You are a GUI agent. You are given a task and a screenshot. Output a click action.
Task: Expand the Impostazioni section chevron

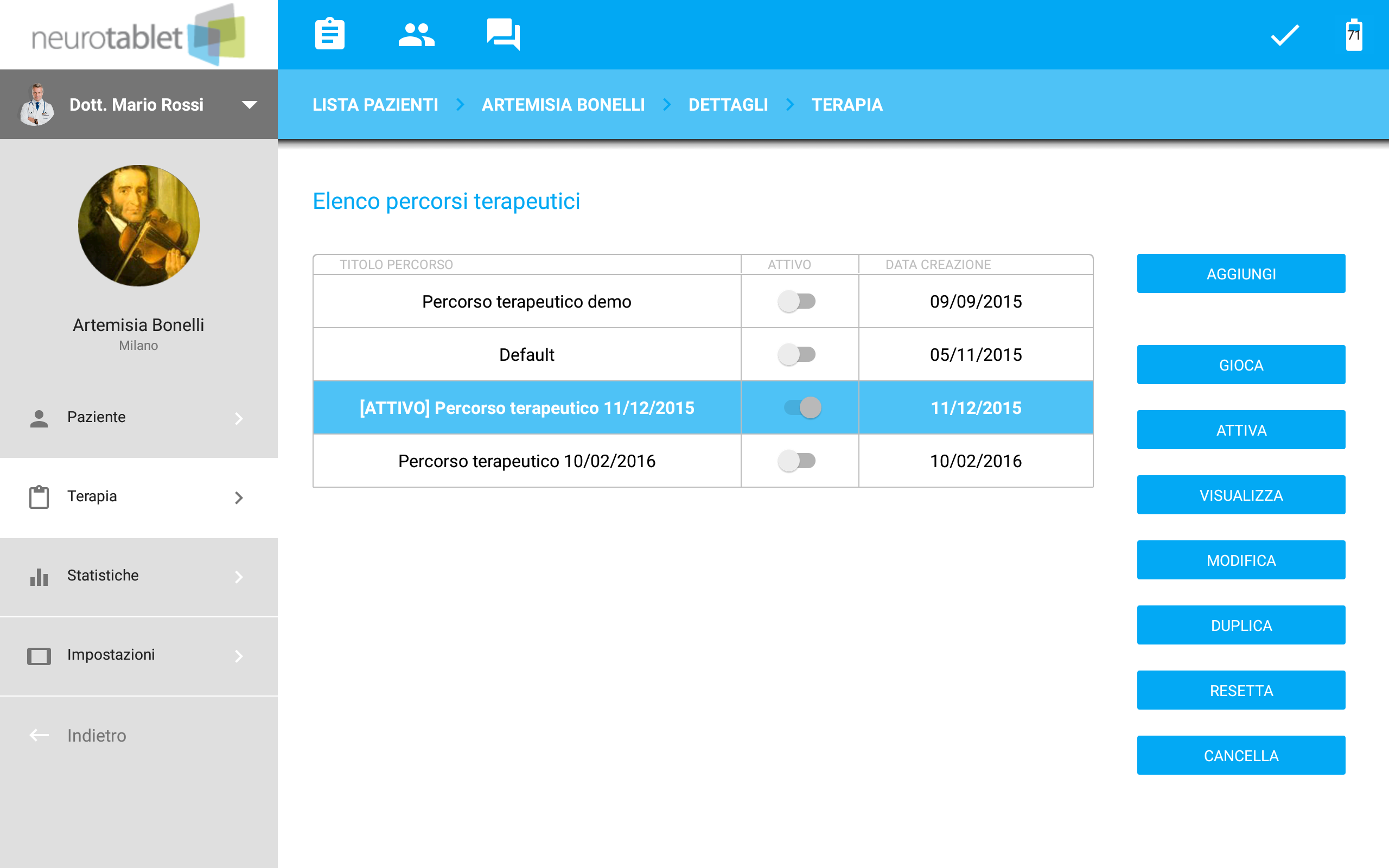(239, 655)
